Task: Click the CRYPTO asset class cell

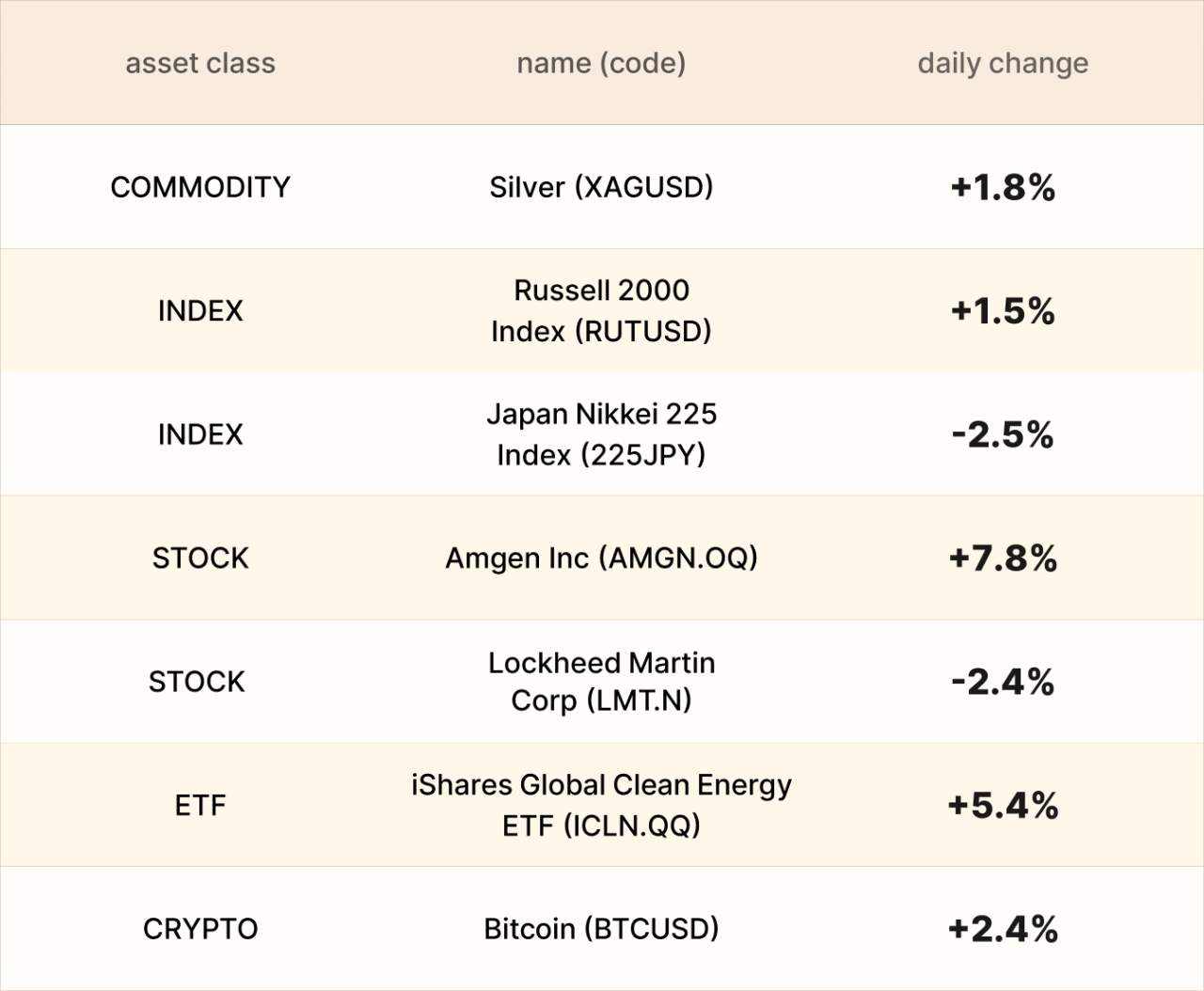Action: 200,929
